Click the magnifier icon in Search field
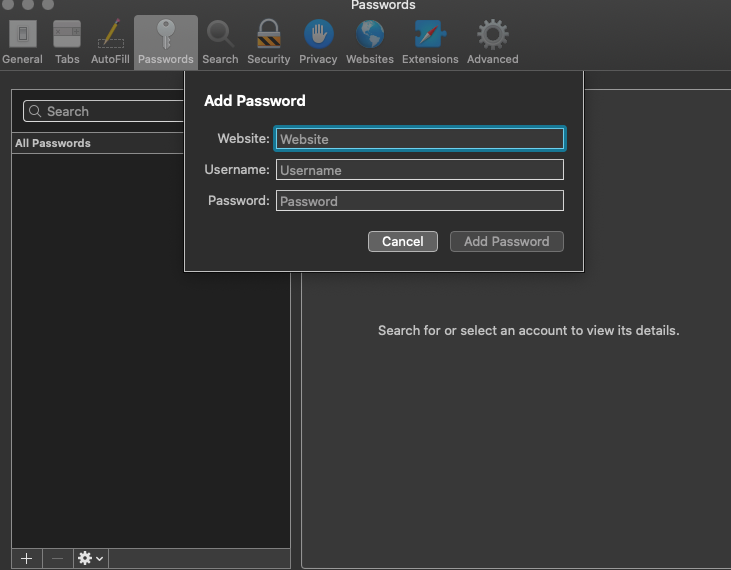The image size is (731, 570). click(x=35, y=111)
